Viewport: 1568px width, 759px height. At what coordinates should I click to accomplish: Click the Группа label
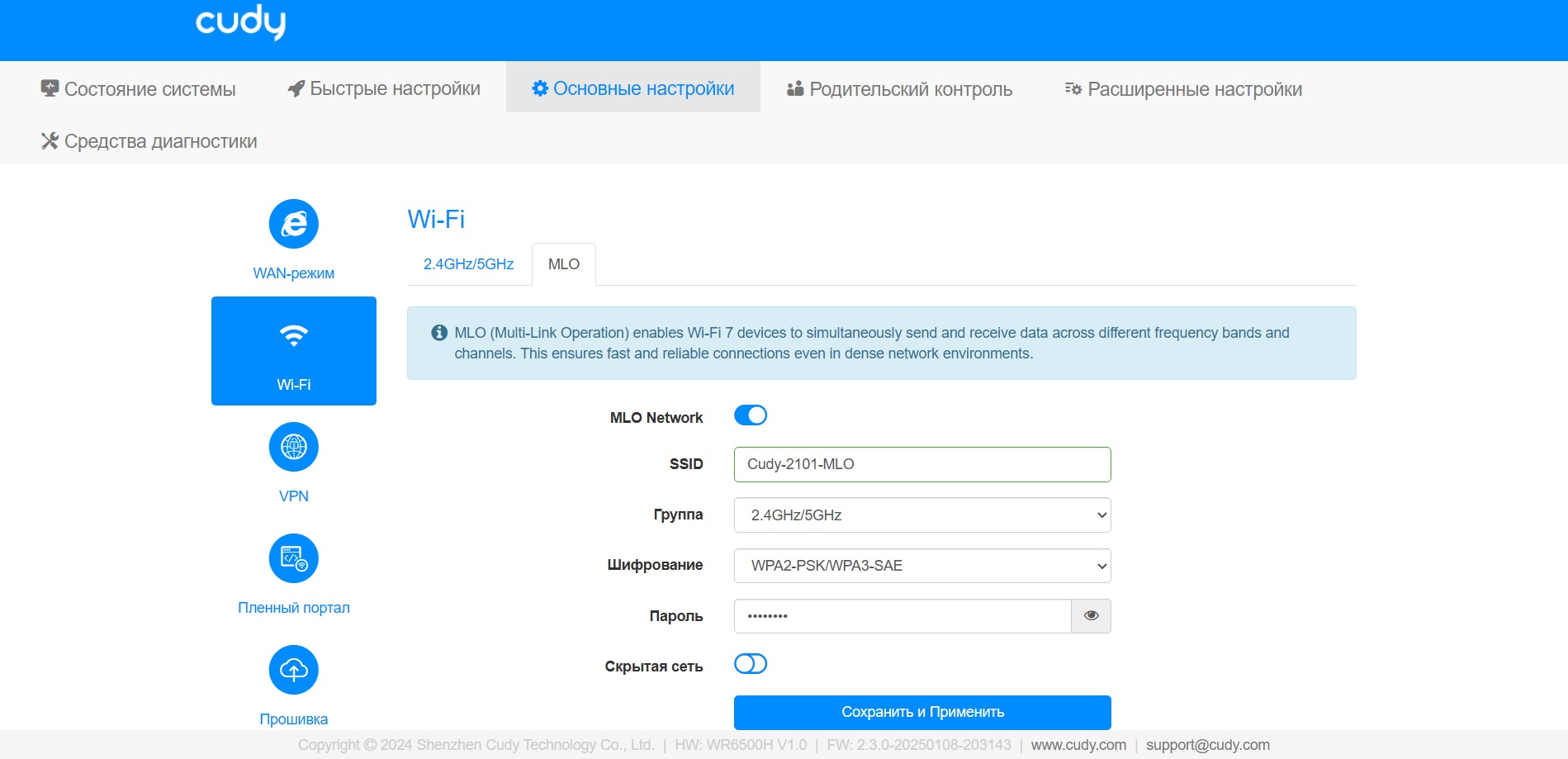coord(679,515)
